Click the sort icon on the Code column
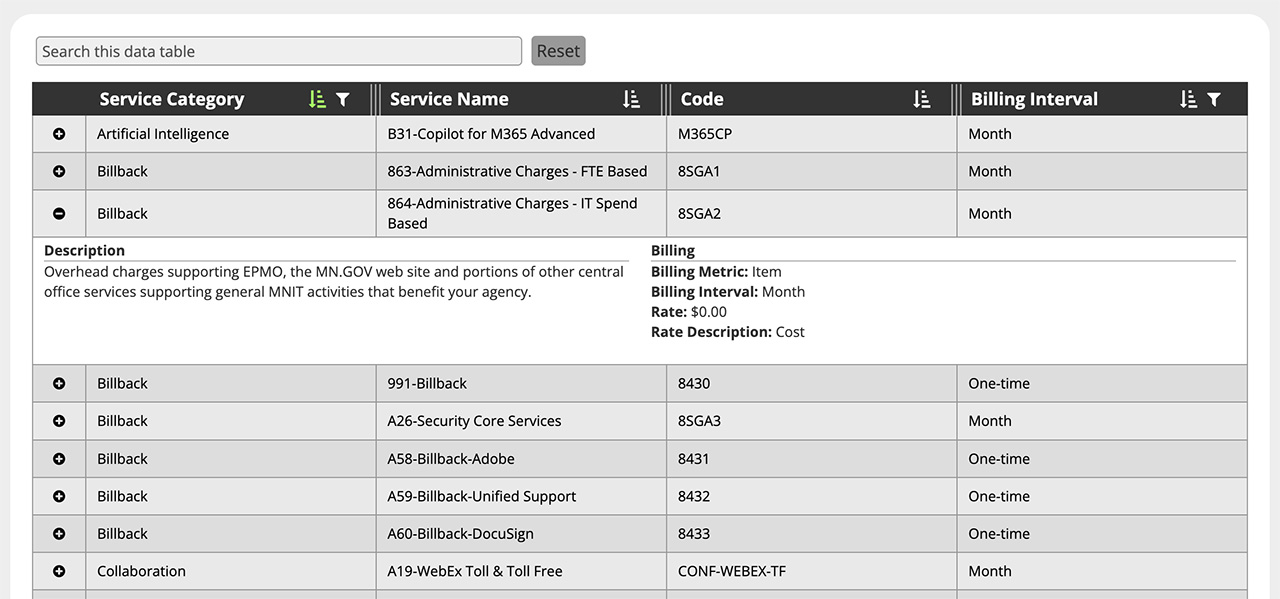Image resolution: width=1280 pixels, height=599 pixels. (920, 99)
